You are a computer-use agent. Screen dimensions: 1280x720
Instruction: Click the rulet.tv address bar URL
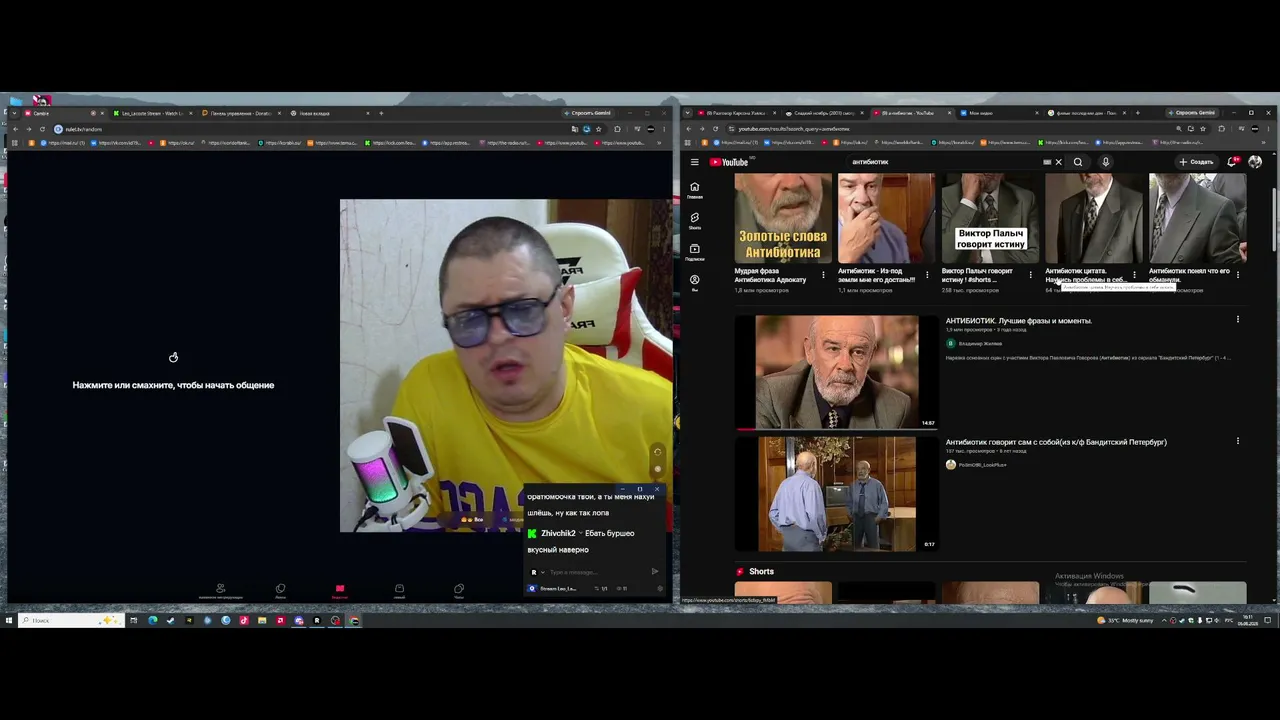pos(84,129)
